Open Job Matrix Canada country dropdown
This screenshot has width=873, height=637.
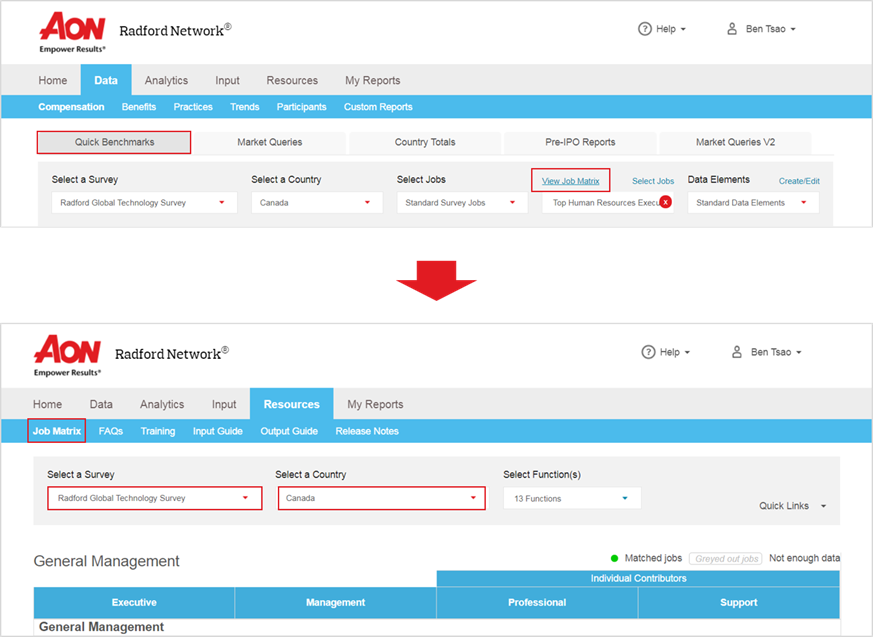coord(382,498)
